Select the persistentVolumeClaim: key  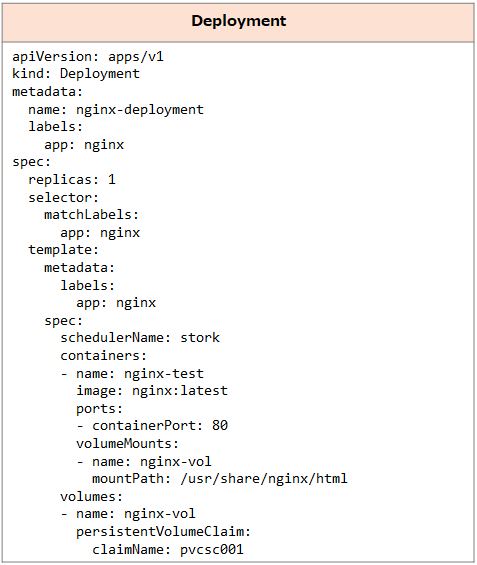[x=163, y=532]
